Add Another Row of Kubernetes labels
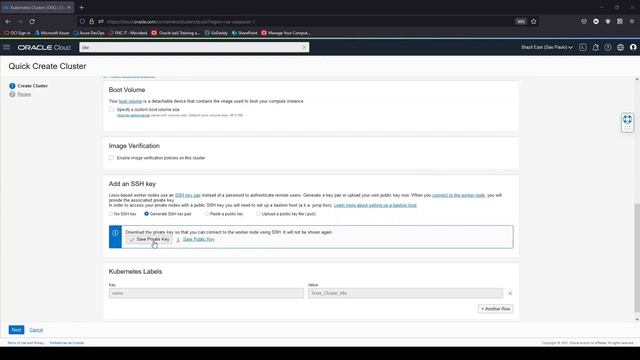This screenshot has height=360, width=640. 496,309
